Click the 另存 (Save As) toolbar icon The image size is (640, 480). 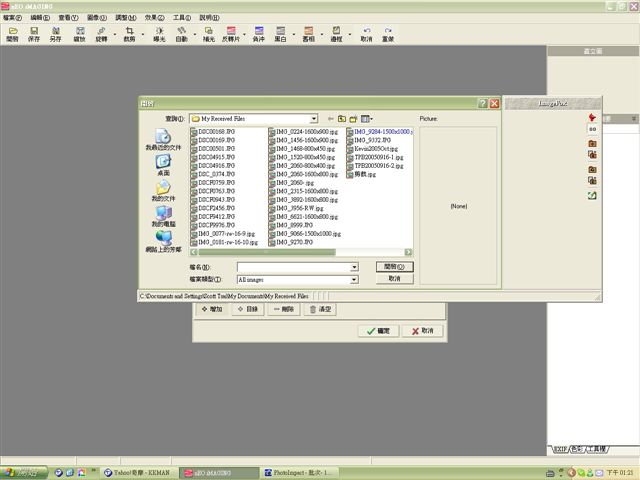[x=56, y=34]
